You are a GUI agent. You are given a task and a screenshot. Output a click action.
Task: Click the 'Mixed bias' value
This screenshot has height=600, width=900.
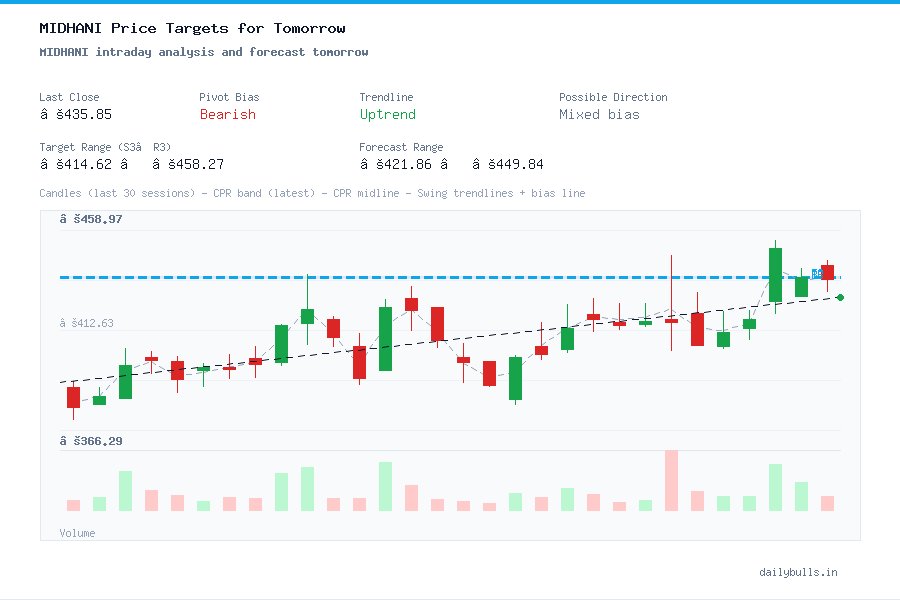[x=599, y=114]
